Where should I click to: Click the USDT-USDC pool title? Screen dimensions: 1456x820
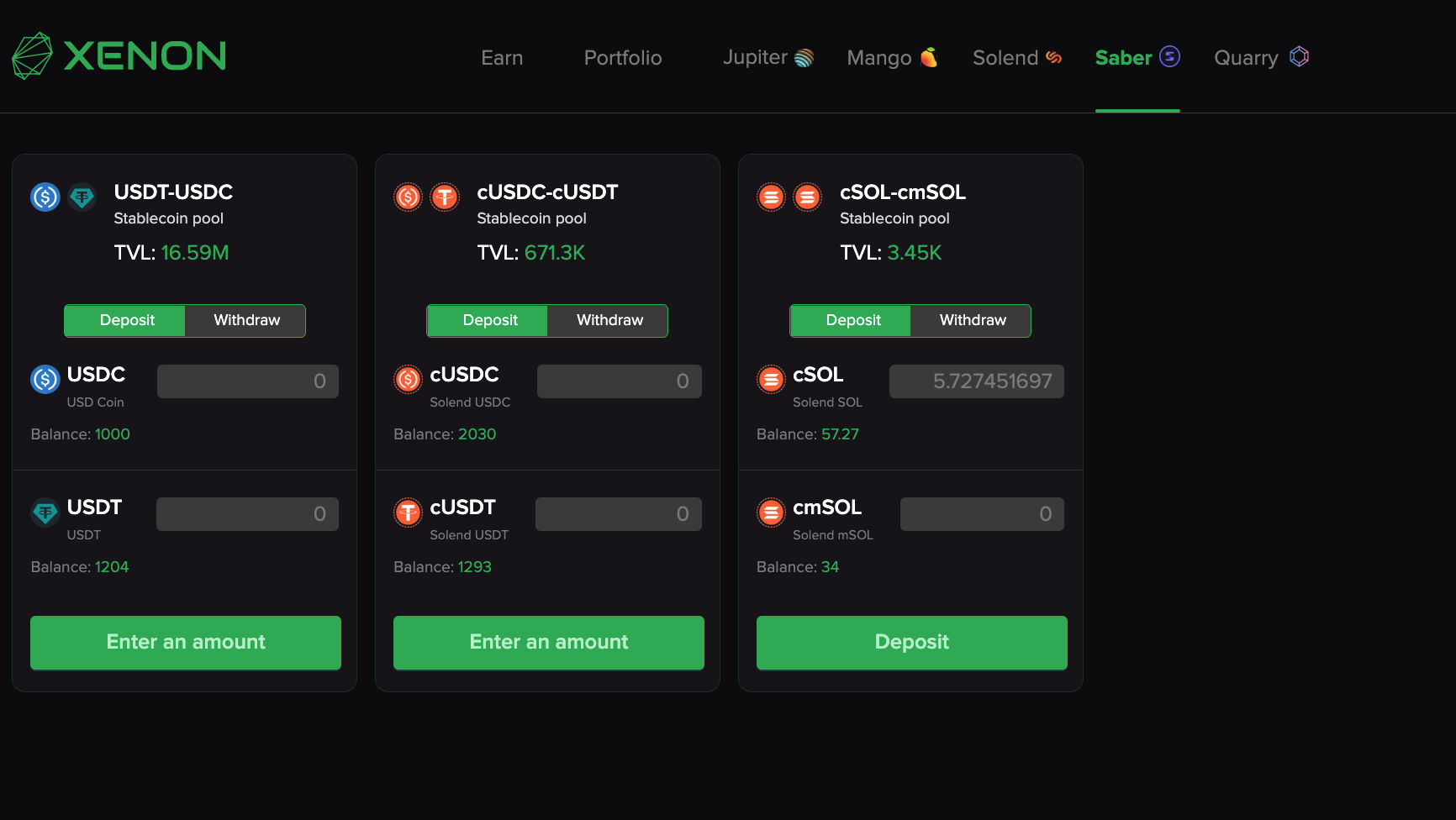[173, 192]
